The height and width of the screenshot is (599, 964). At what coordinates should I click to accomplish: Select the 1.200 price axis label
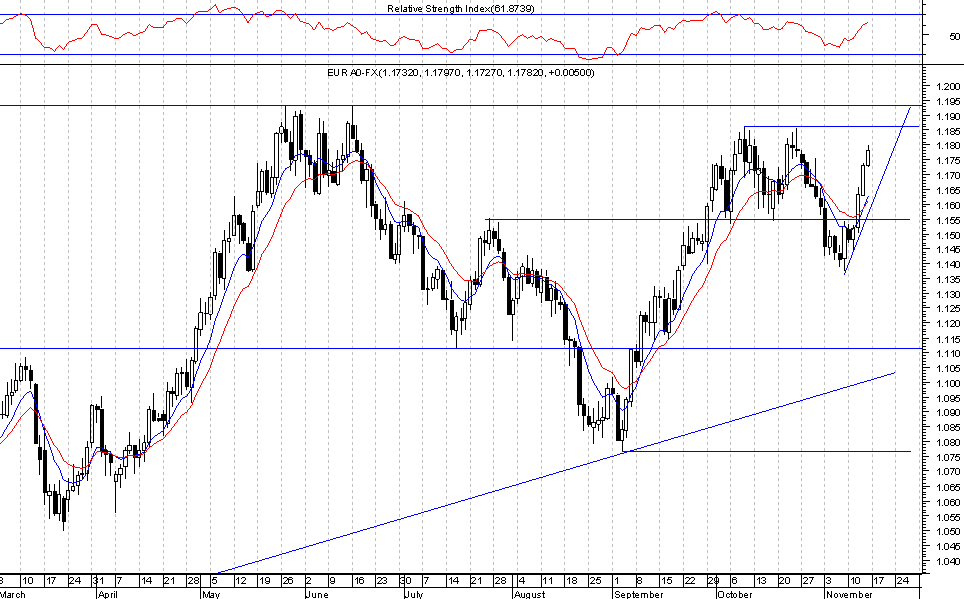click(x=948, y=87)
